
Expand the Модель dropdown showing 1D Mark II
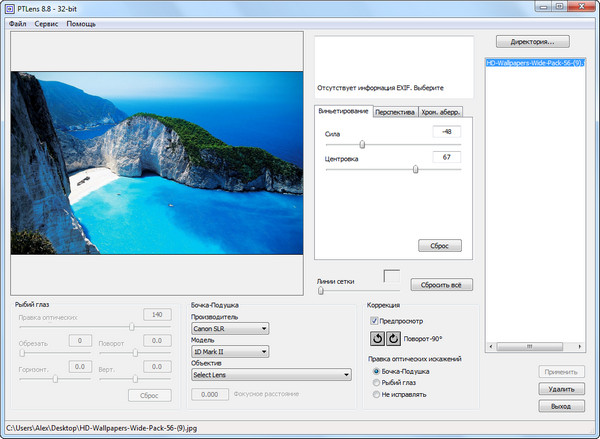[230, 351]
